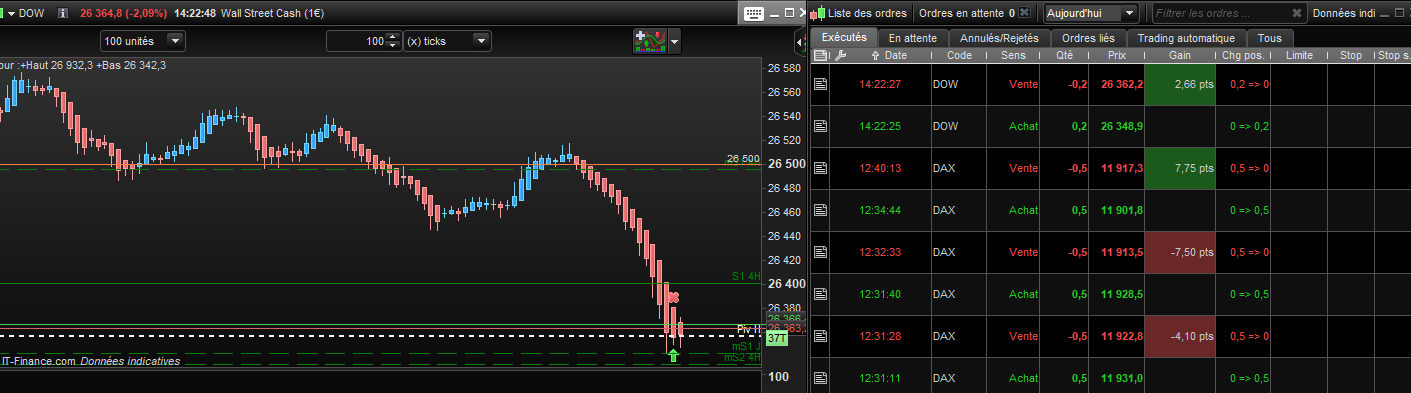Open details icon for 12:31:40 order
This screenshot has width=1411, height=393.
(x=820, y=294)
